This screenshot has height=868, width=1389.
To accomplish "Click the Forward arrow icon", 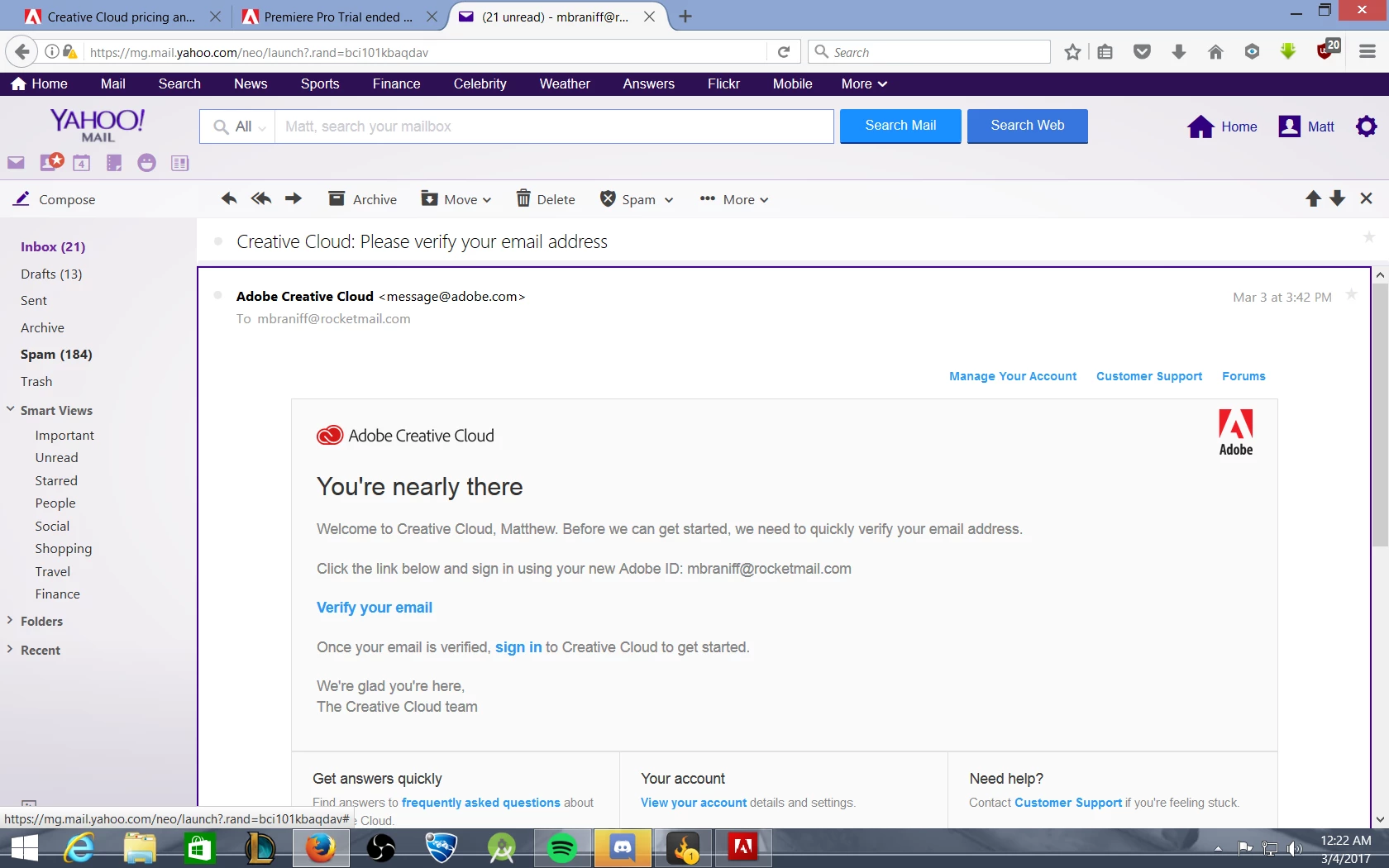I will 294,198.
